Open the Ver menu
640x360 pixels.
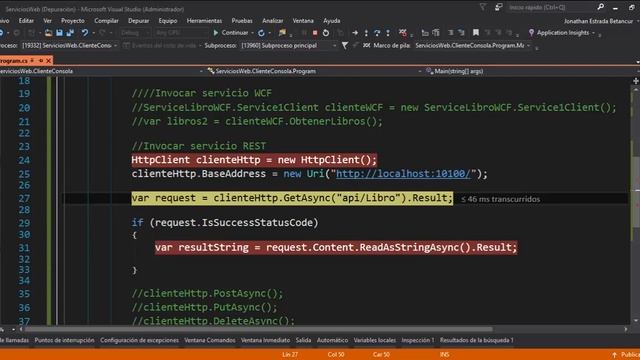click(48, 20)
